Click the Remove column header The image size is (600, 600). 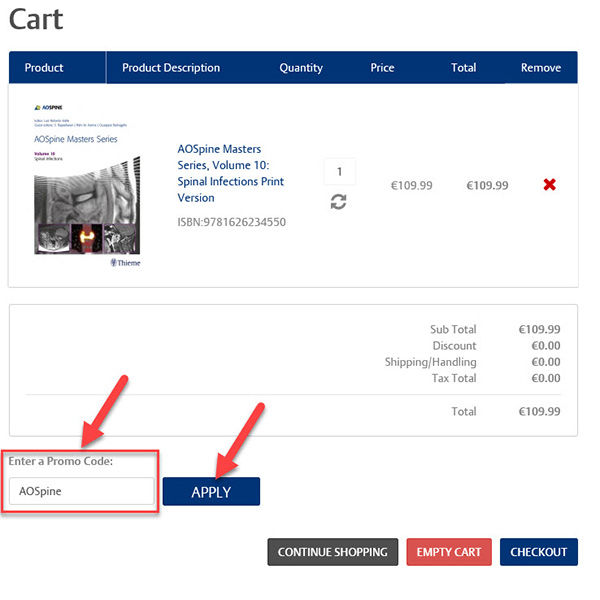541,68
